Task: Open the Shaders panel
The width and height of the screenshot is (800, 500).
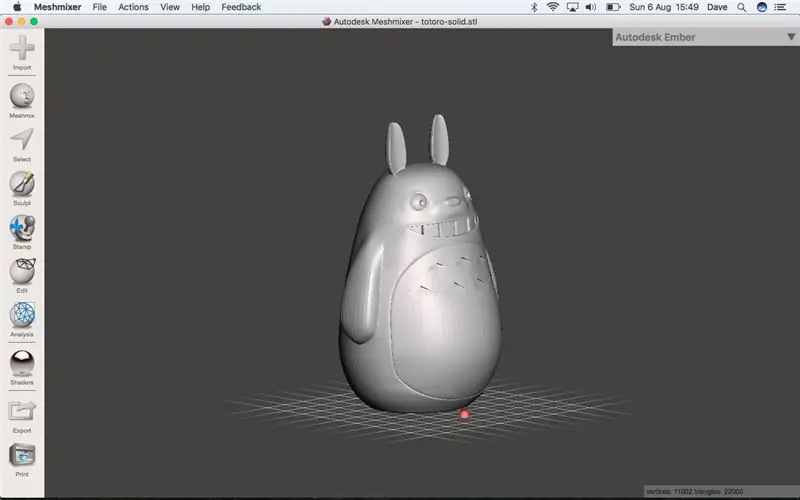Action: point(22,367)
